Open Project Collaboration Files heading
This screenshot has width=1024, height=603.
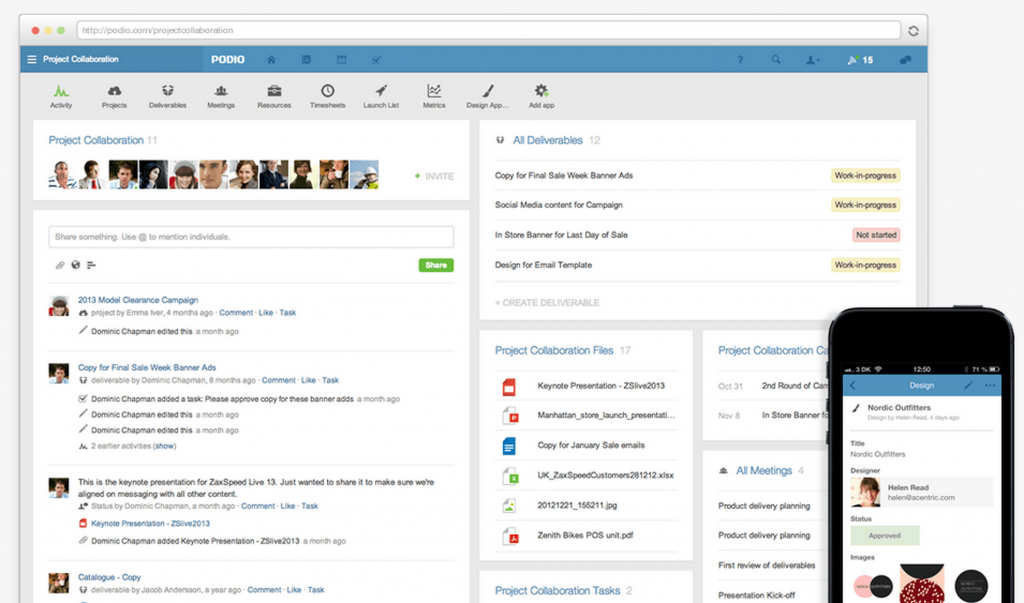(x=554, y=351)
